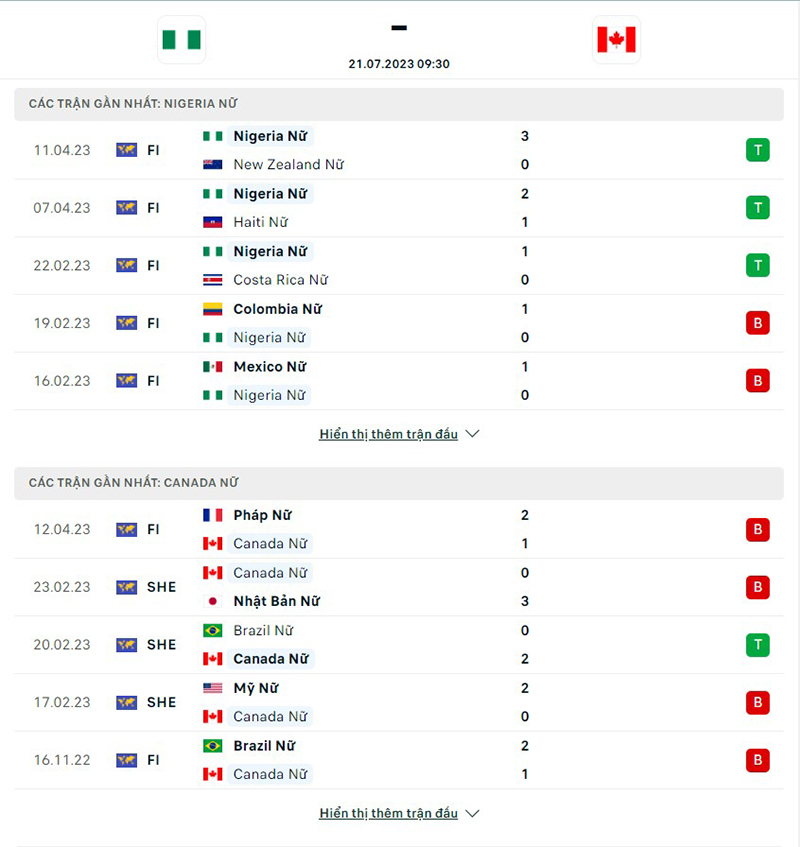Click the Colombia Nữ flag icon
The height and width of the screenshot is (847, 800).
tap(214, 309)
